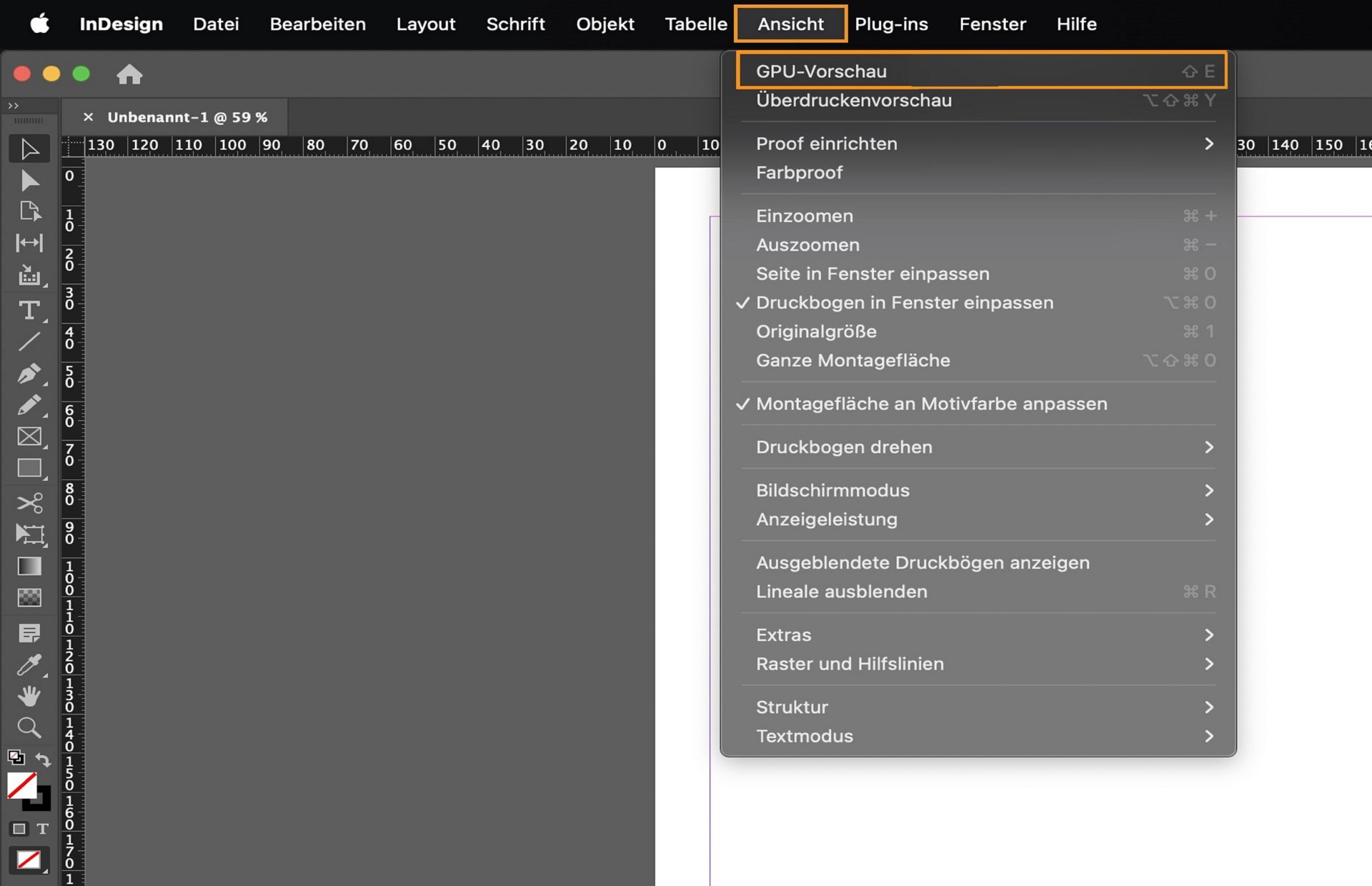The image size is (1372, 886).
Task: Toggle Druckbogen in Fenster einpassen
Action: 904,303
